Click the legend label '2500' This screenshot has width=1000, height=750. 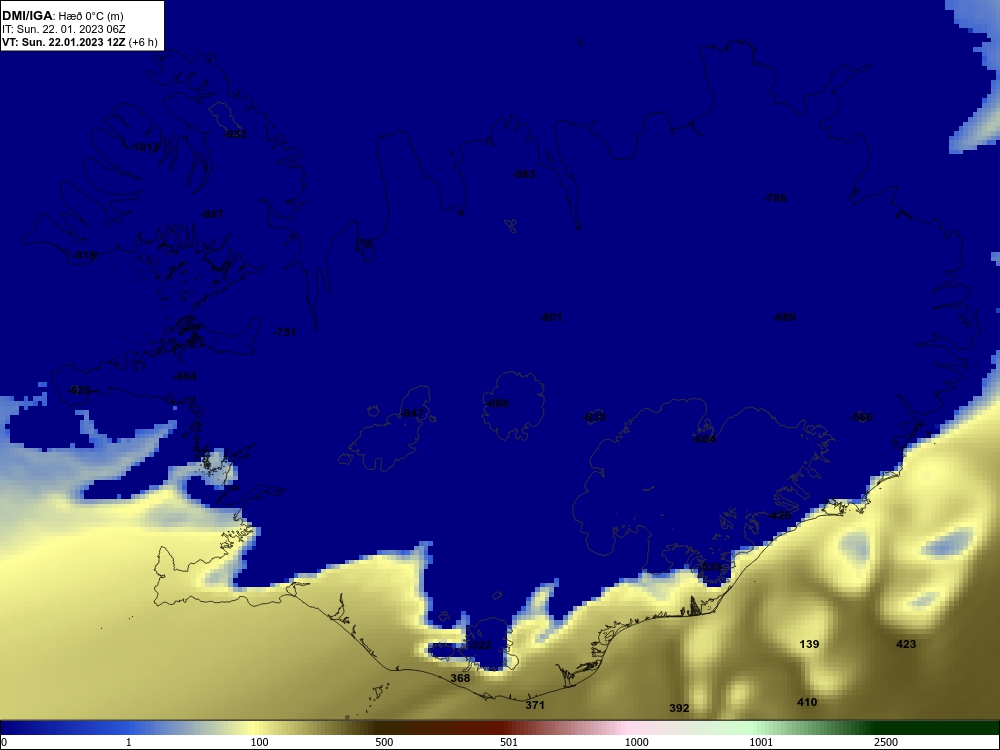point(886,742)
